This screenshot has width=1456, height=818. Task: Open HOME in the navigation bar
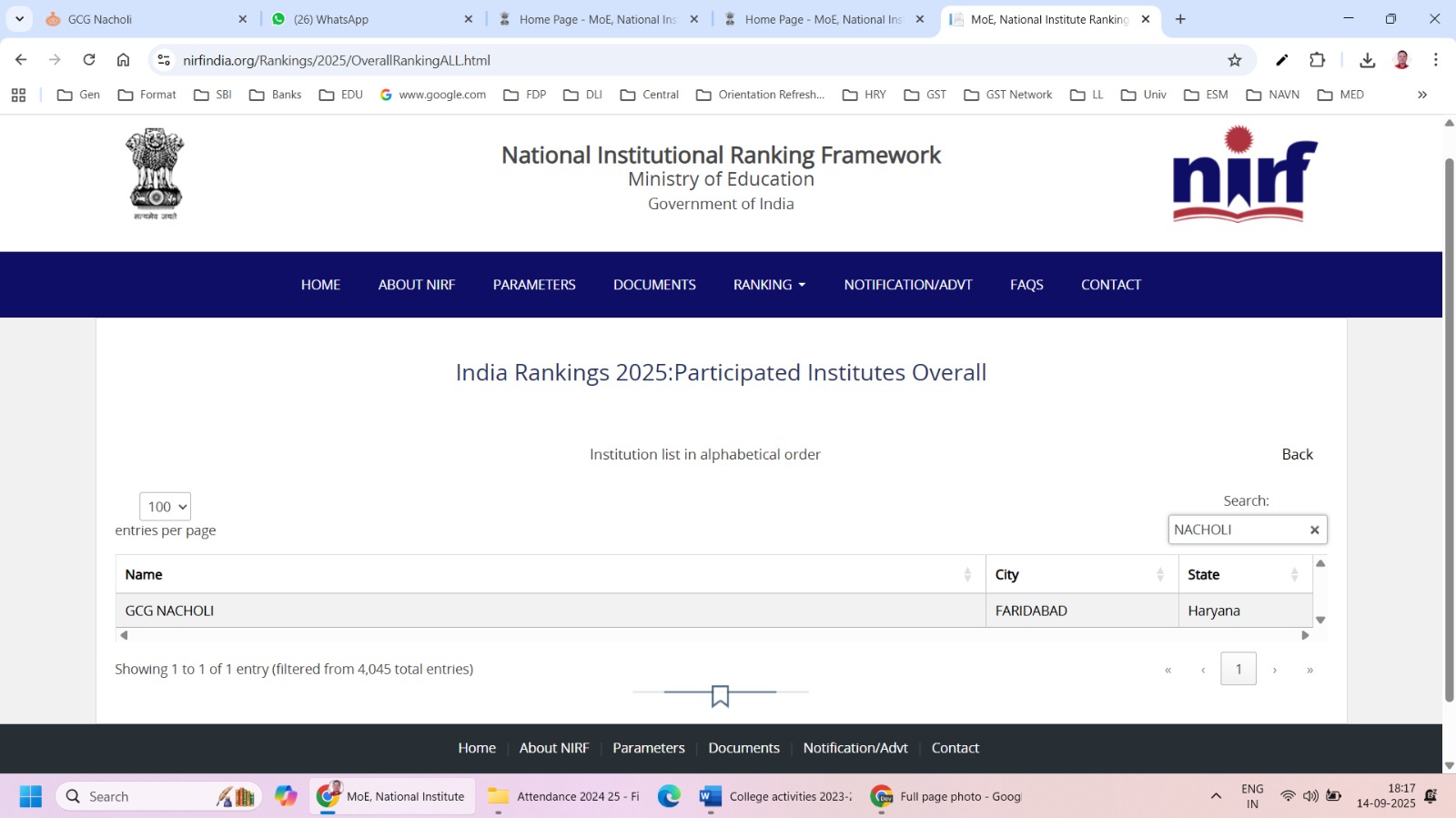pyautogui.click(x=320, y=285)
